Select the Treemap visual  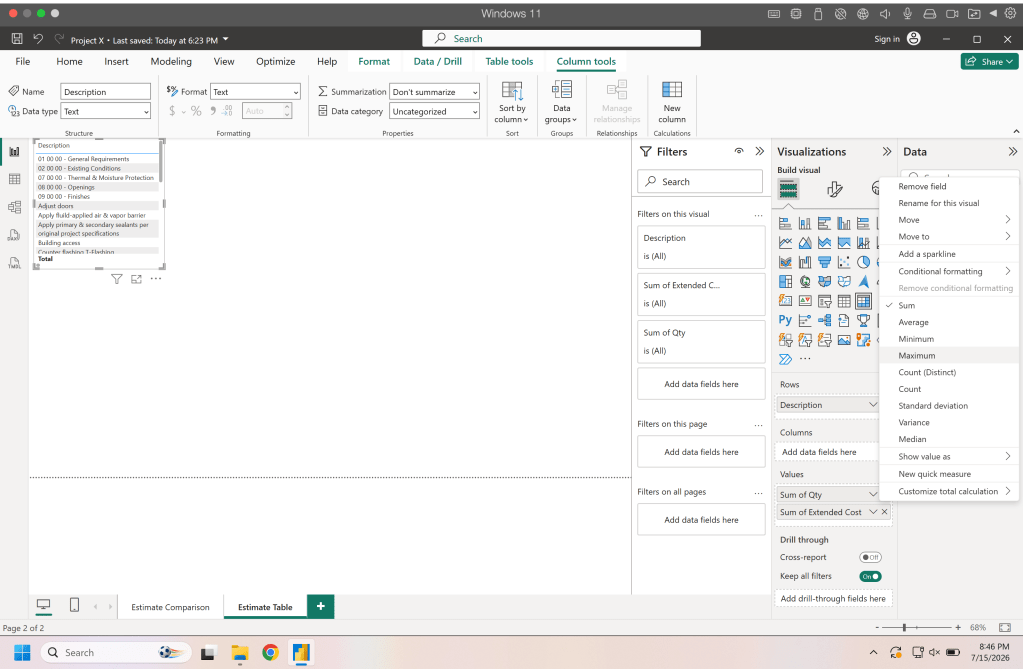click(786, 281)
